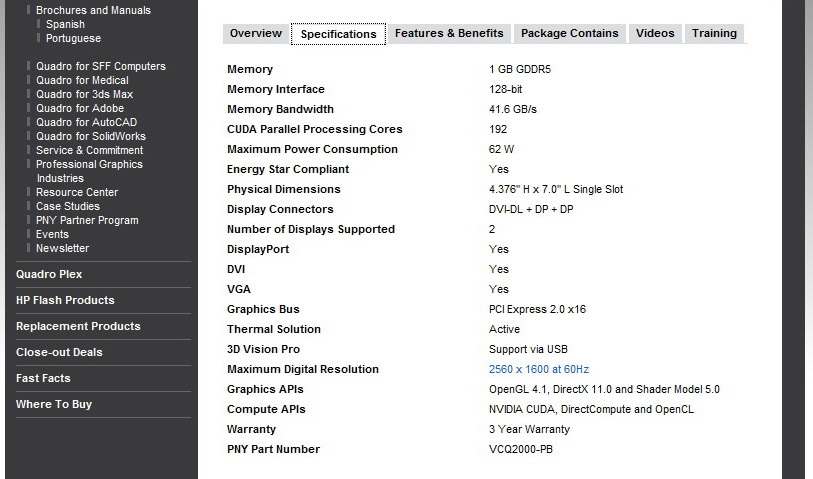The height and width of the screenshot is (479, 813).
Task: Open Replacement Products menu item
Action: 78,326
